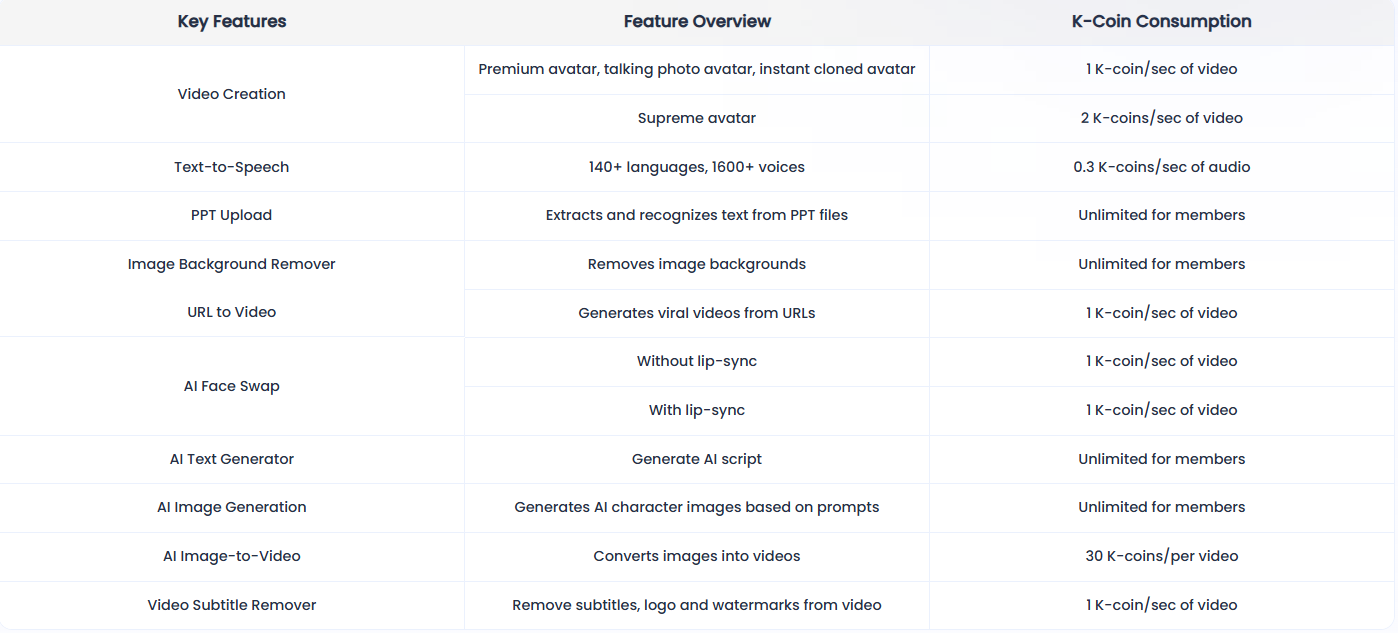This screenshot has width=1398, height=633.
Task: Click the Image Background Remover row label
Action: 232,264
